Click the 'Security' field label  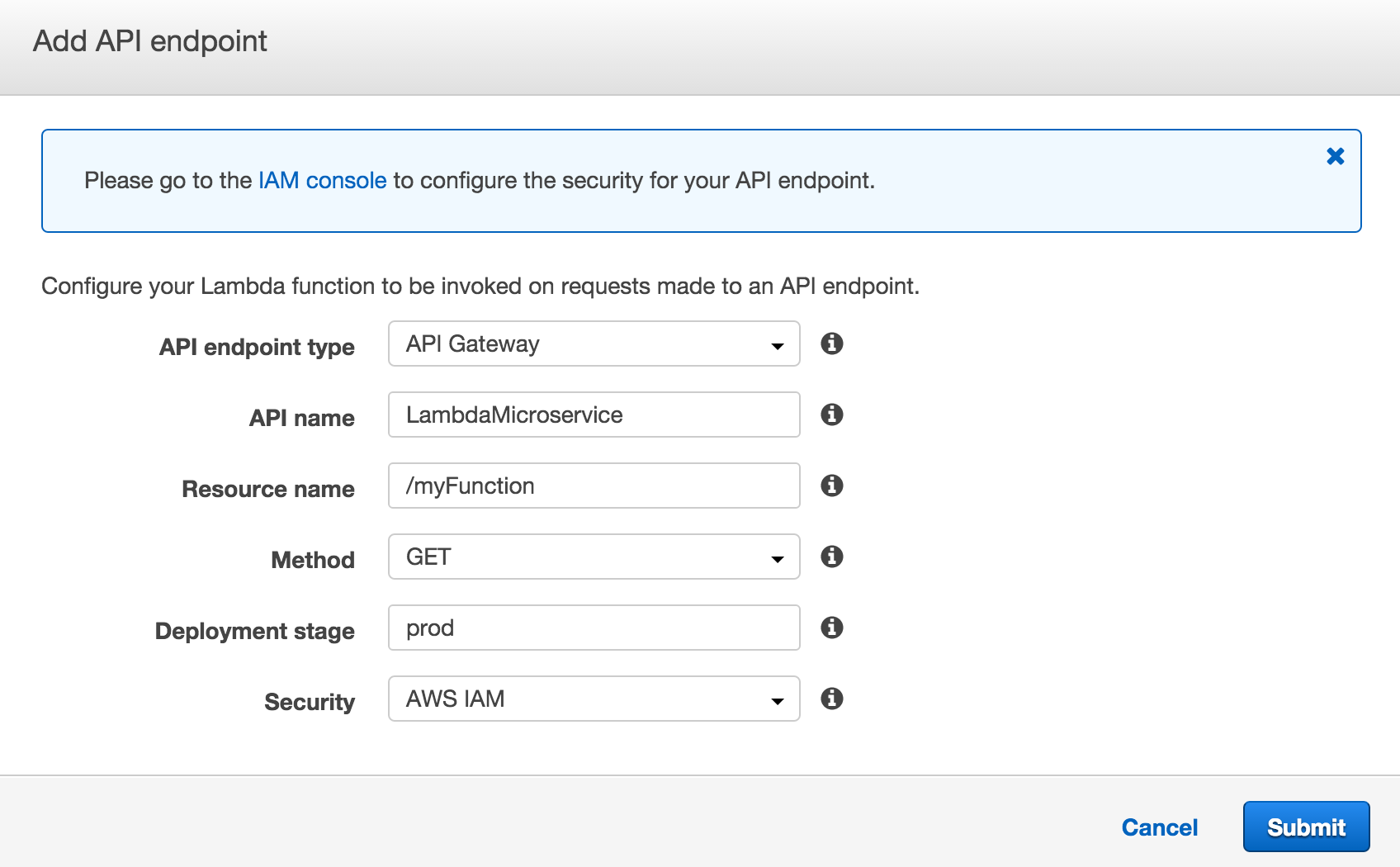coord(310,702)
